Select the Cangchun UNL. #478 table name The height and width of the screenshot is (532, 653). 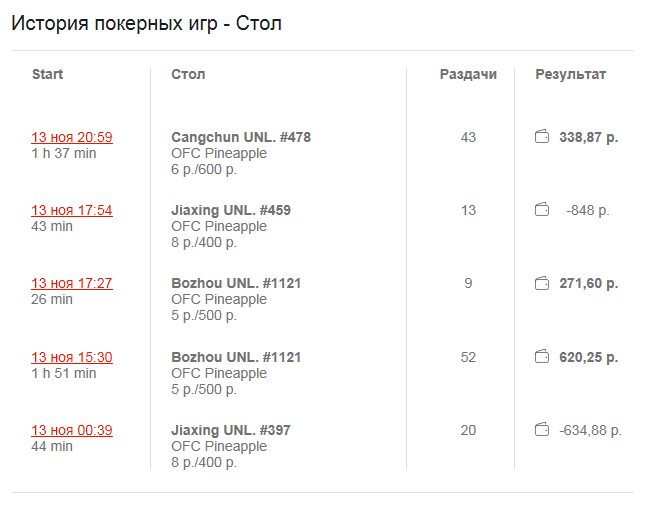(241, 137)
